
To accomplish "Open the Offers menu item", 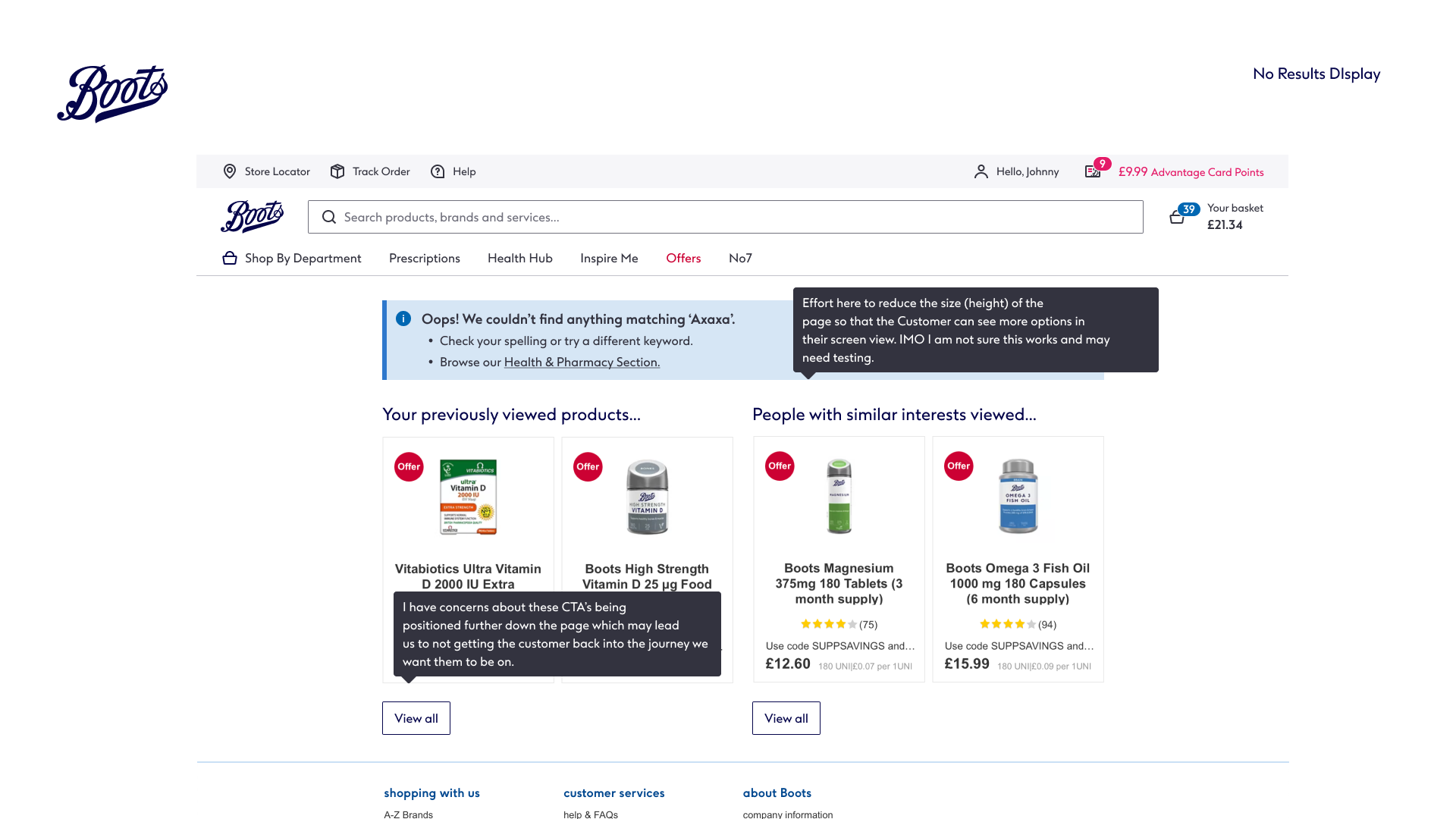I will point(683,258).
